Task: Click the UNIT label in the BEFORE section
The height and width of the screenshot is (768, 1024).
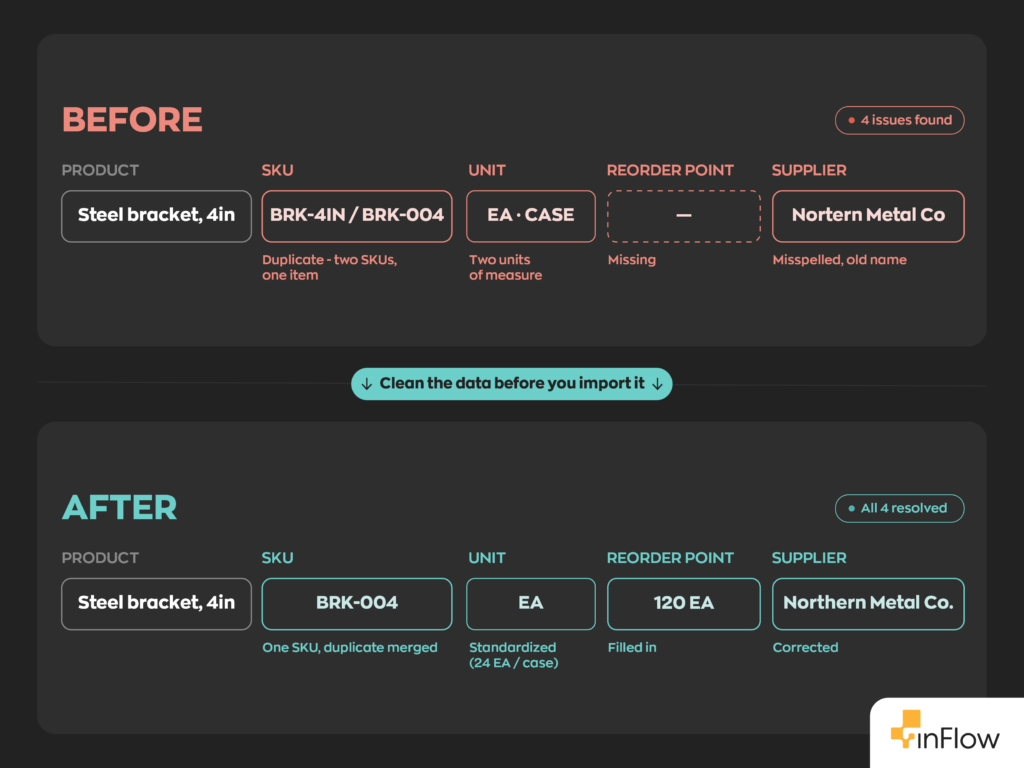Action: pos(487,170)
